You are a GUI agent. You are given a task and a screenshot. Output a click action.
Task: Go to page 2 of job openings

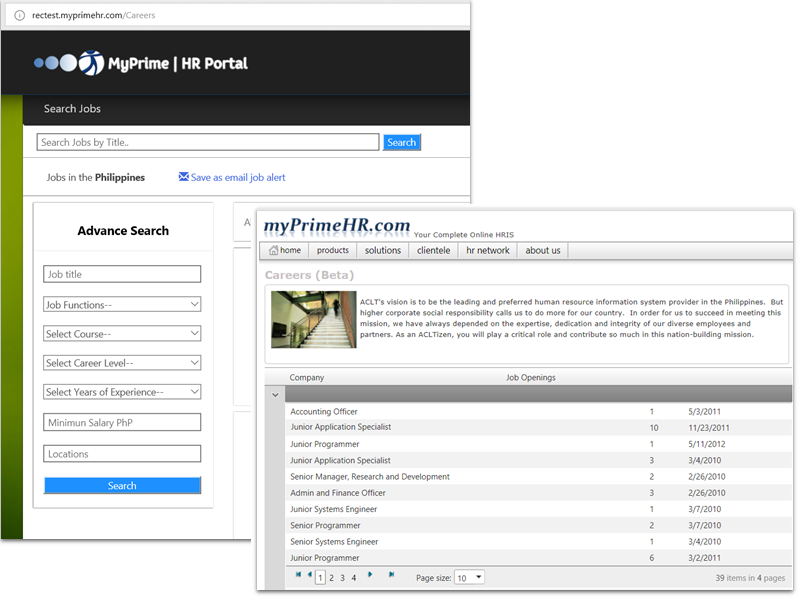point(331,578)
